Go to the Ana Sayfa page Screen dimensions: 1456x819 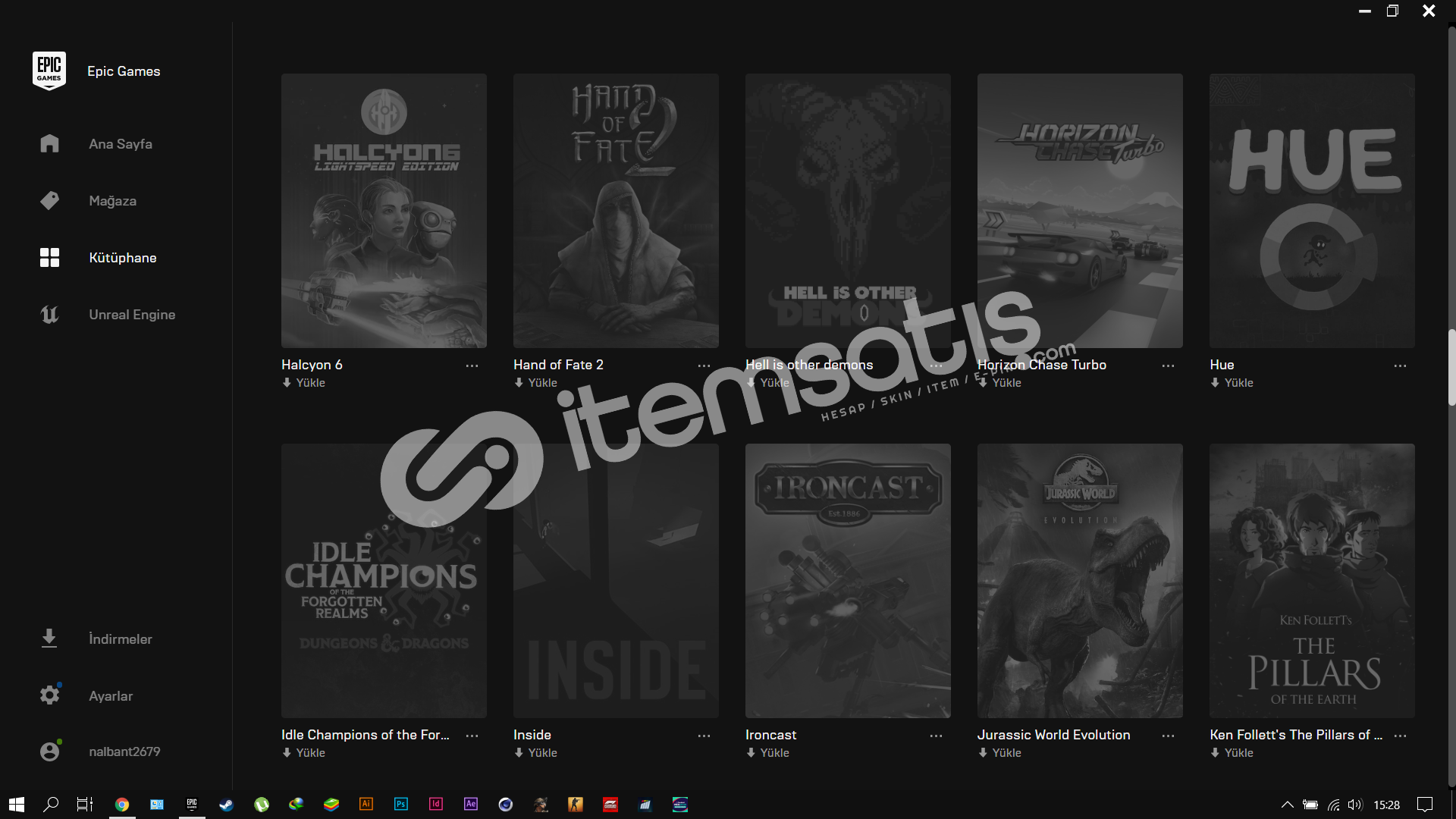[121, 144]
